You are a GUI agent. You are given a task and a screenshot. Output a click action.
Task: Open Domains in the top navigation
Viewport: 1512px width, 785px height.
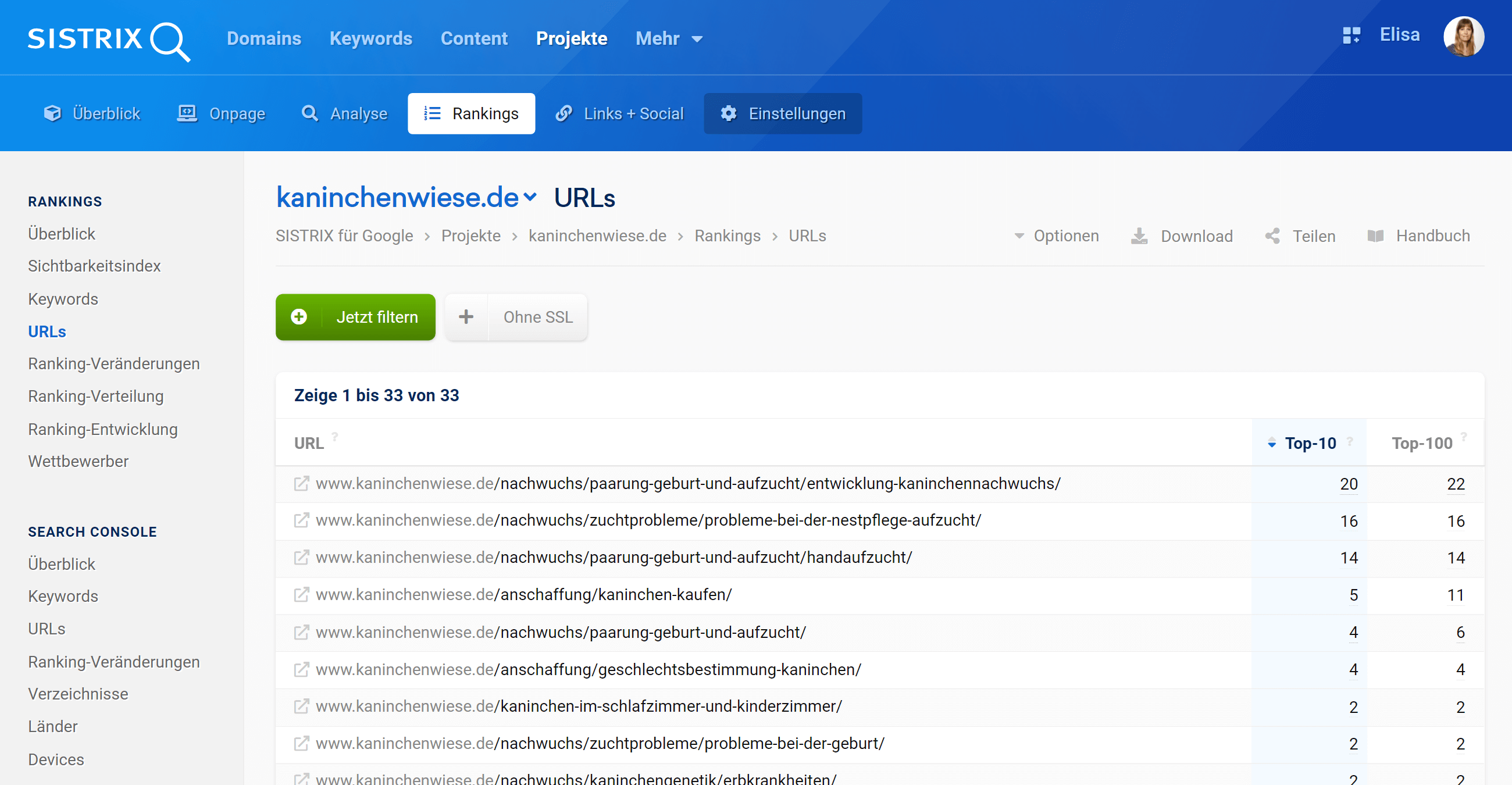(264, 39)
